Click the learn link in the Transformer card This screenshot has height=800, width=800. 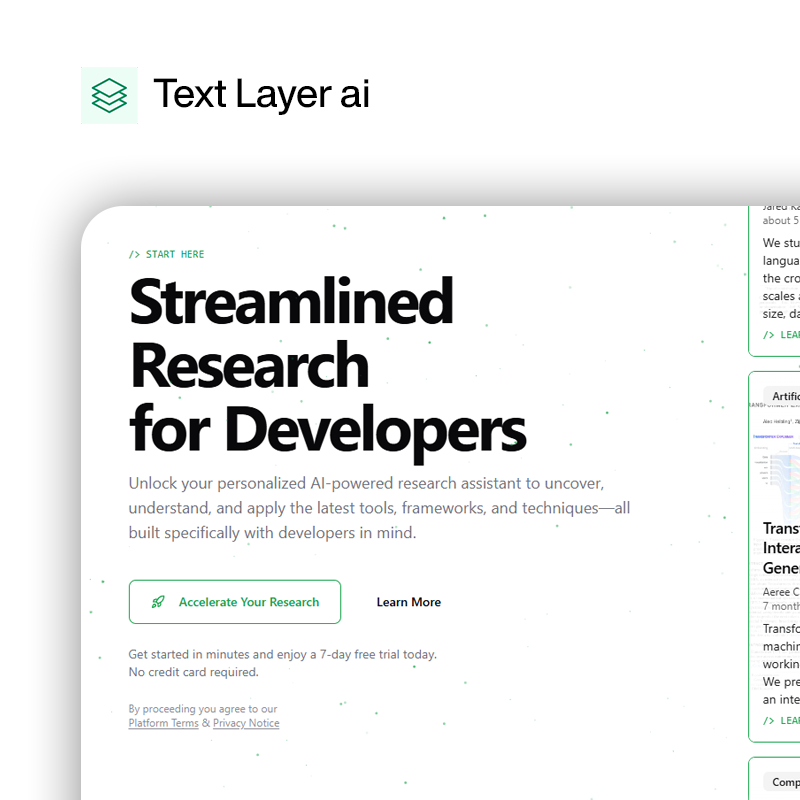point(781,720)
